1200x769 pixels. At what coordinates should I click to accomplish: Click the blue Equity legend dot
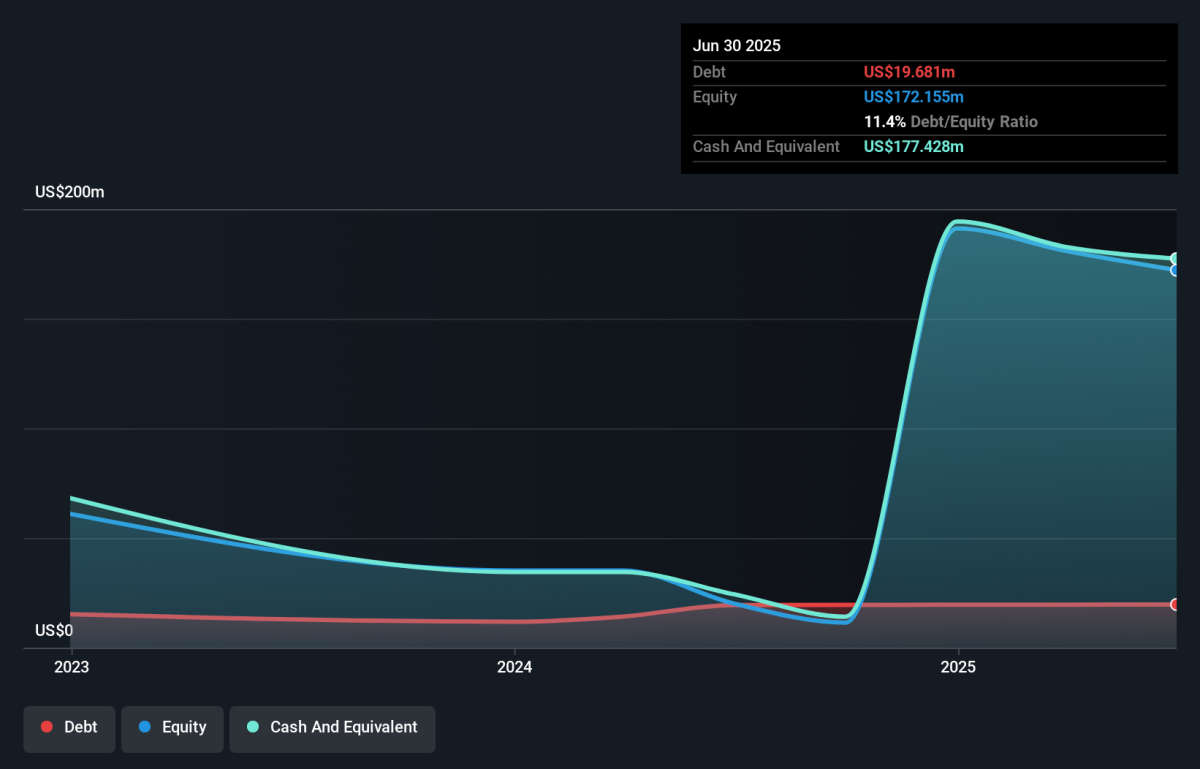click(145, 727)
